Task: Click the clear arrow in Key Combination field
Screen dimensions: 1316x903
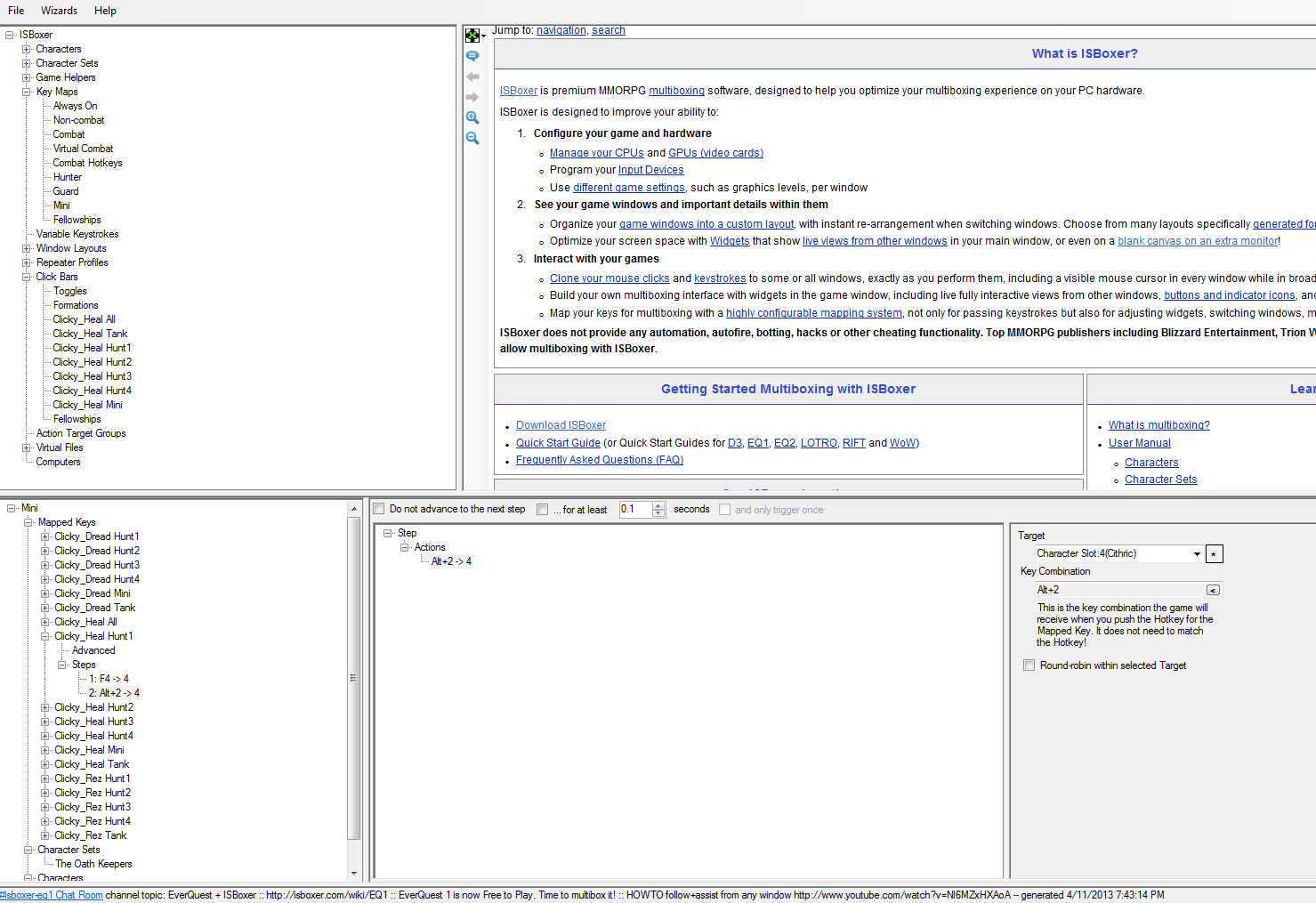Action: click(1213, 590)
